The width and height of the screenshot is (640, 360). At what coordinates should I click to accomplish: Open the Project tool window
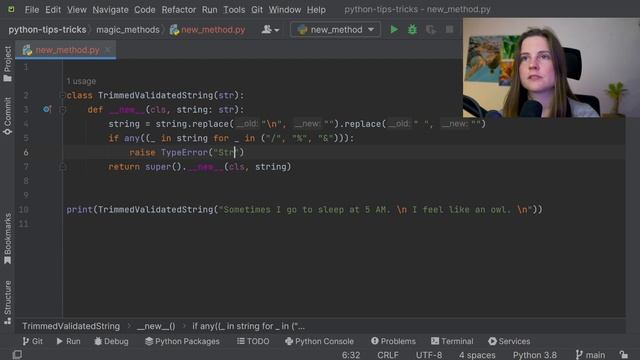point(7,63)
